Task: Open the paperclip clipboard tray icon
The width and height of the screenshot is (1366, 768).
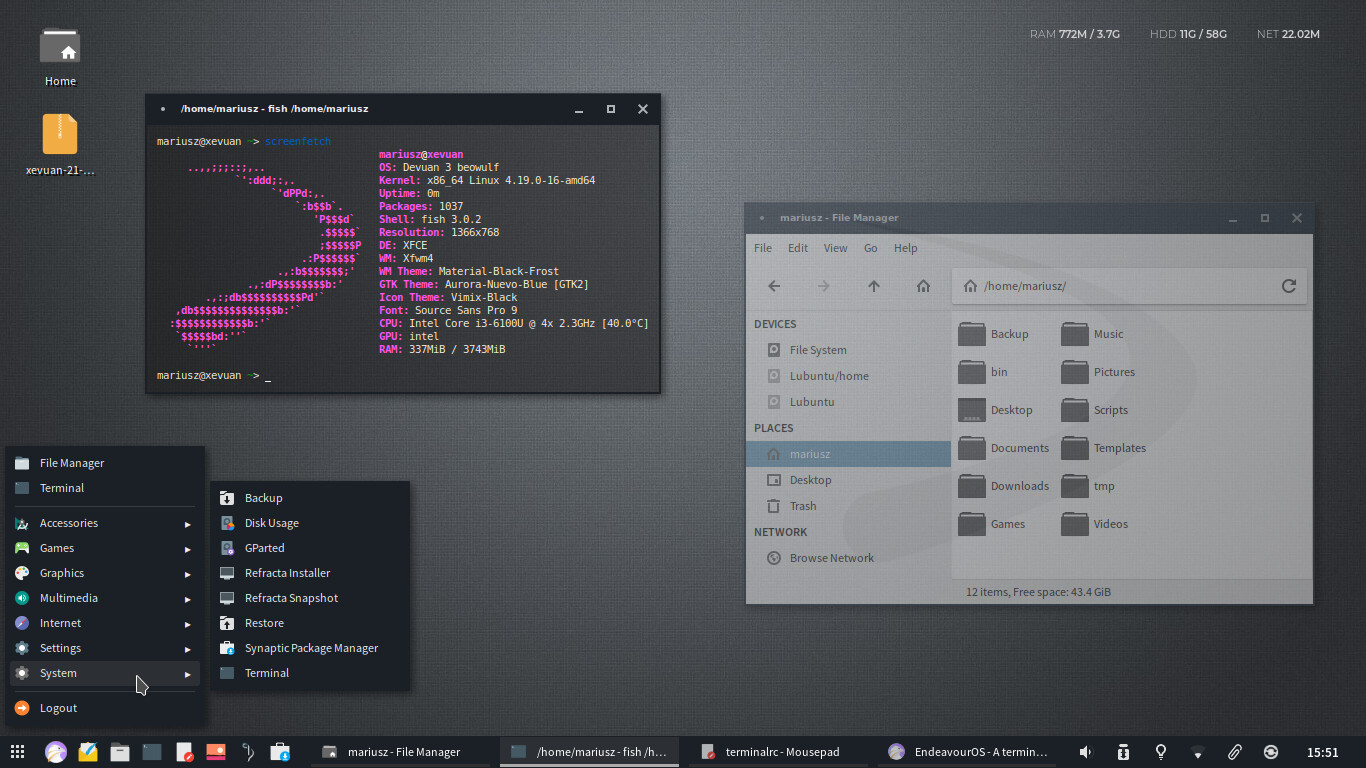Action: pyautogui.click(x=1235, y=752)
